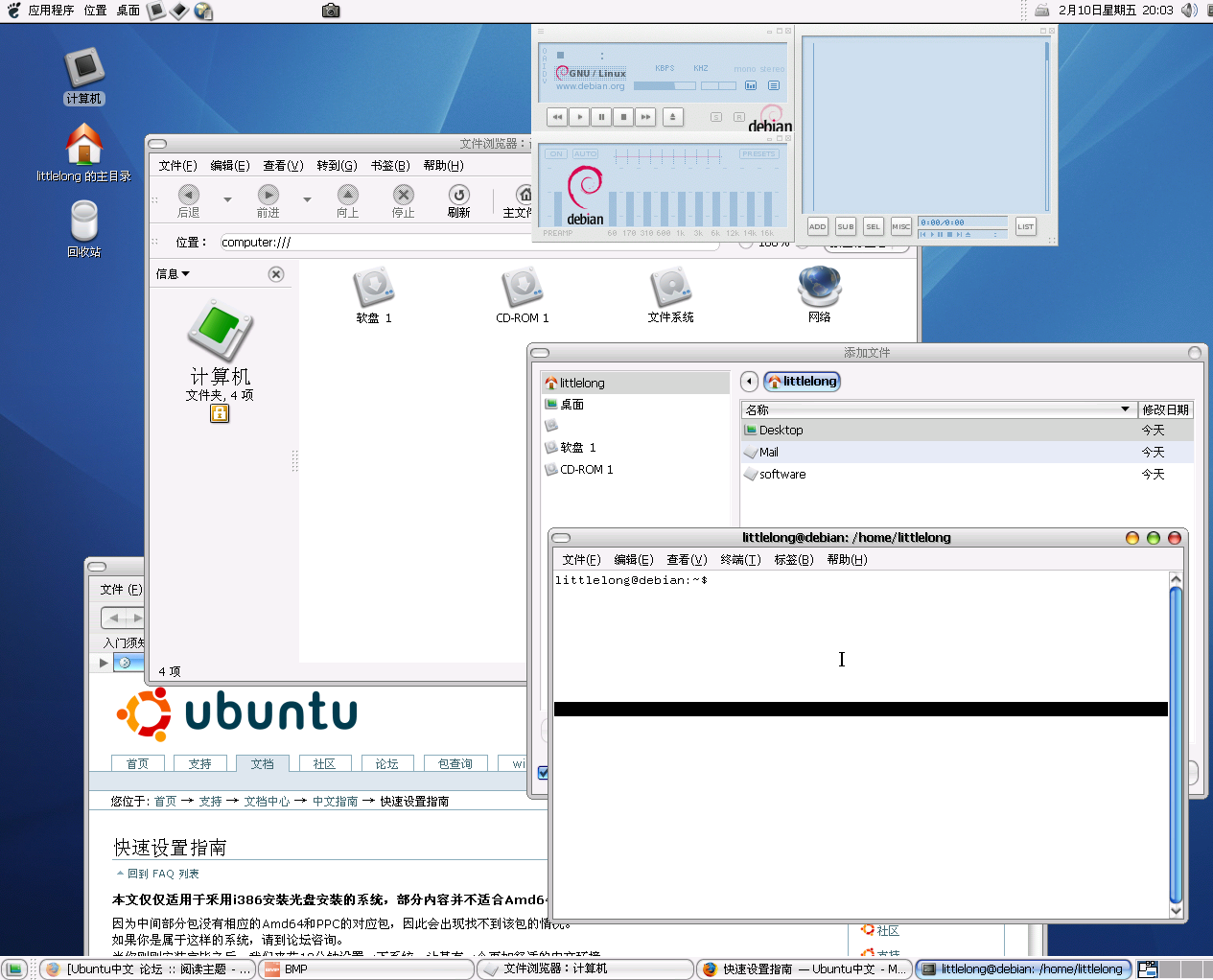Click the eject button in media player

tap(673, 117)
